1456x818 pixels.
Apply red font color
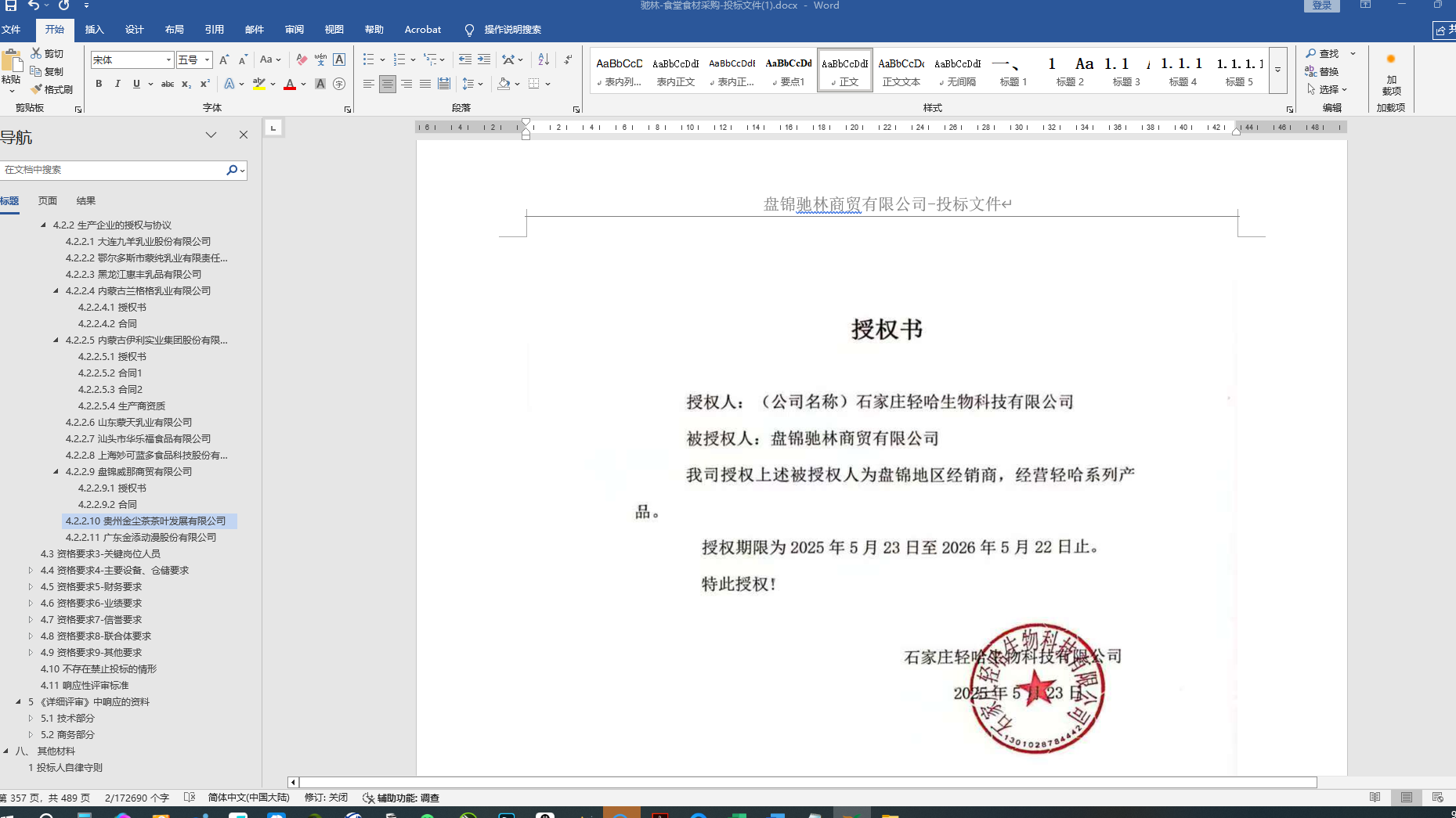(x=290, y=84)
